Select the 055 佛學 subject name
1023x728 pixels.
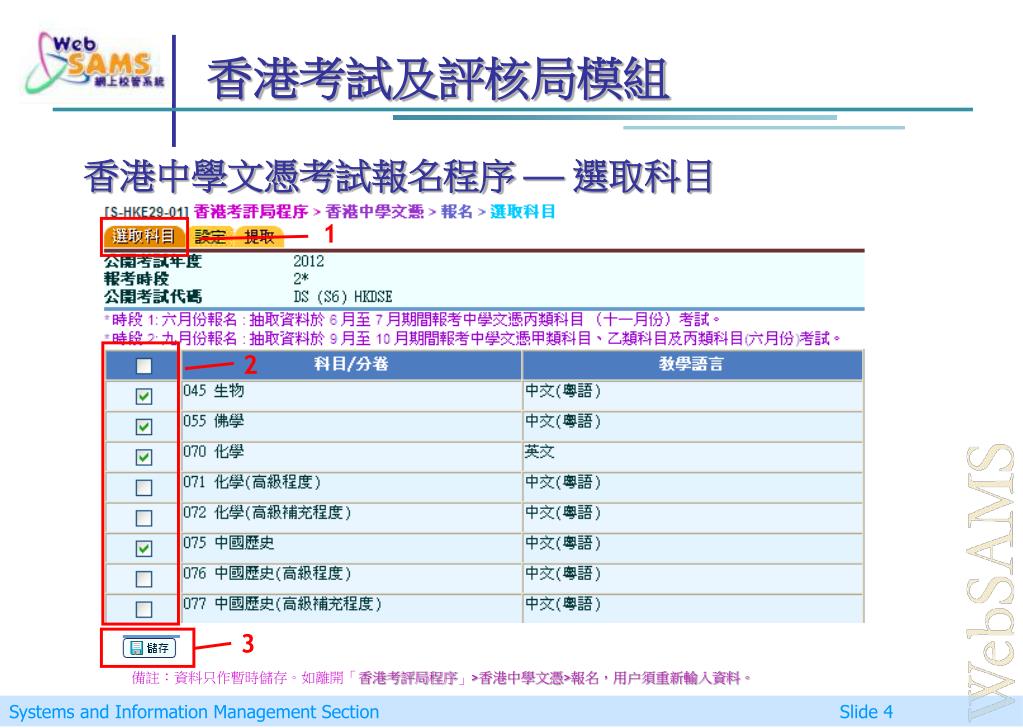(x=214, y=421)
